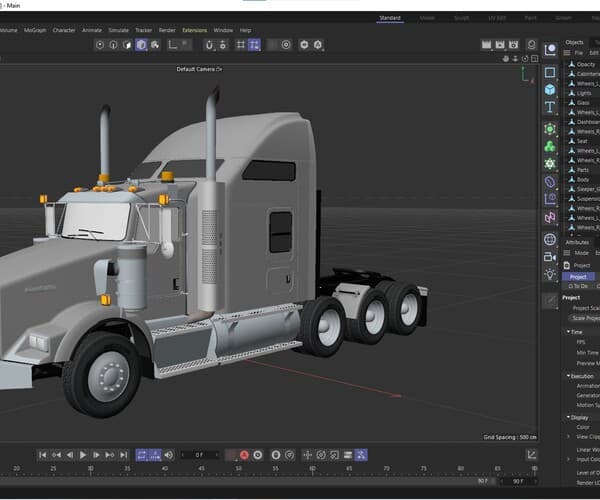
Task: Switch to the Standard layout tab
Action: [x=390, y=17]
